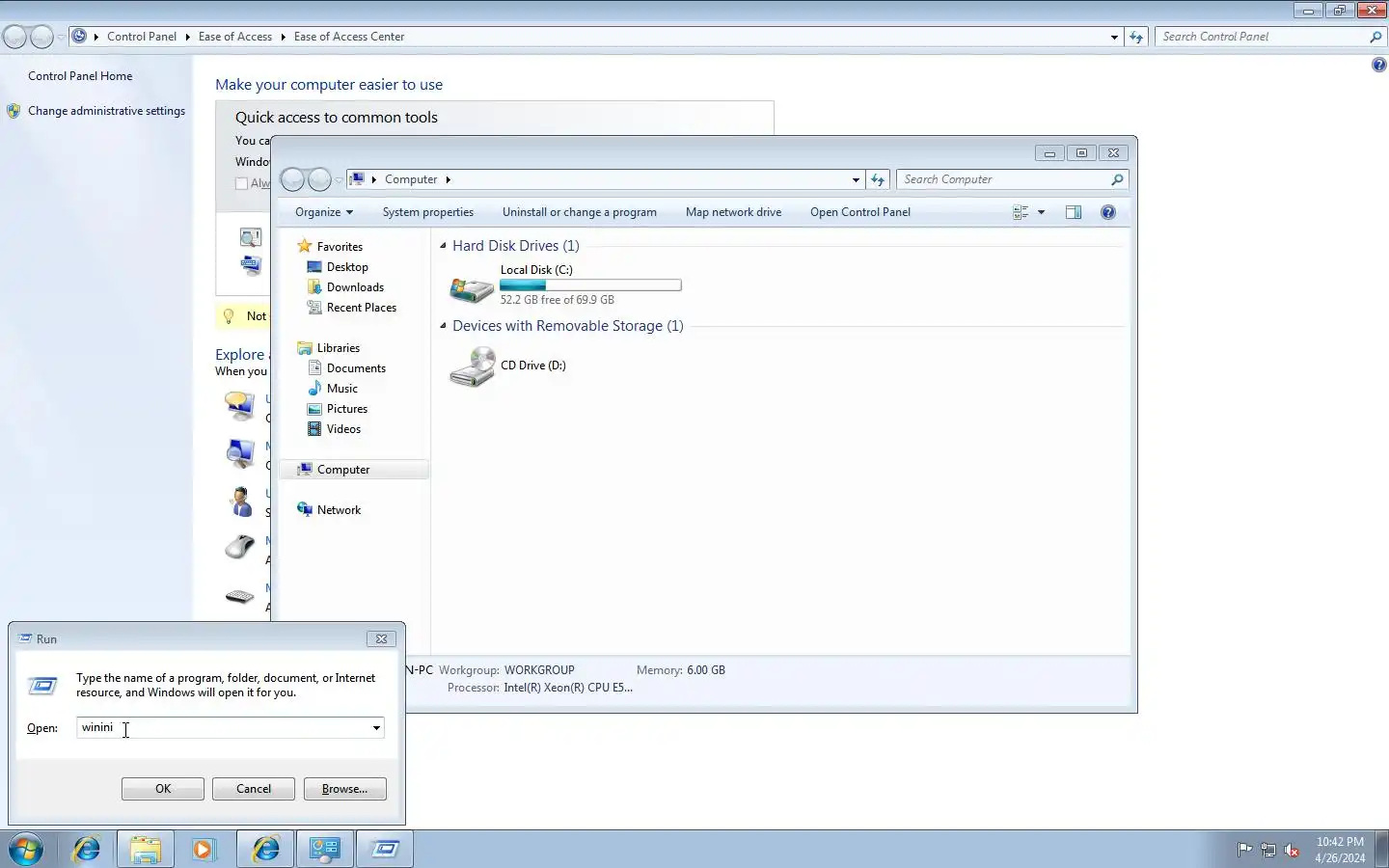Image resolution: width=1389 pixels, height=868 pixels.
Task: Close the Run dialog
Action: 381,638
